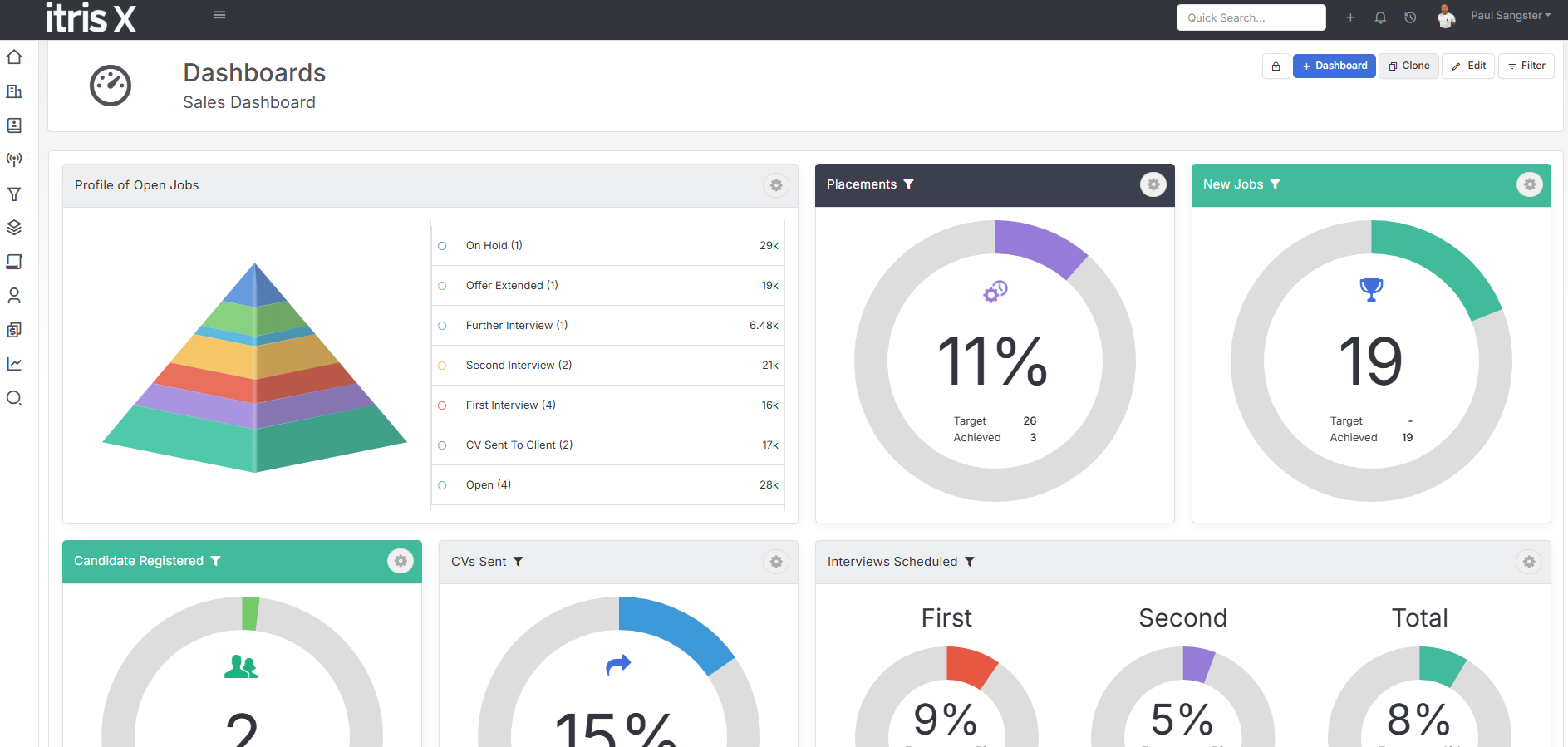The height and width of the screenshot is (747, 1568).
Task: Click the 11% value in Placements
Action: point(993,361)
